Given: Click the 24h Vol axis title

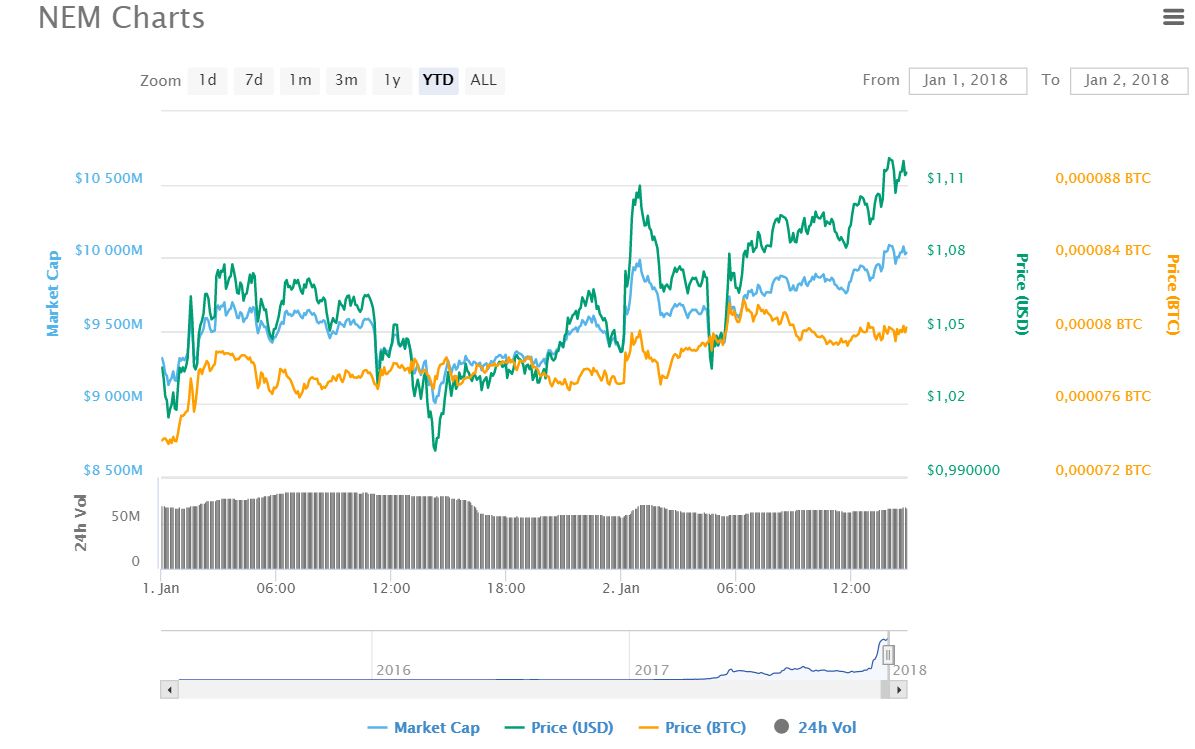Looking at the screenshot, I should [80, 523].
